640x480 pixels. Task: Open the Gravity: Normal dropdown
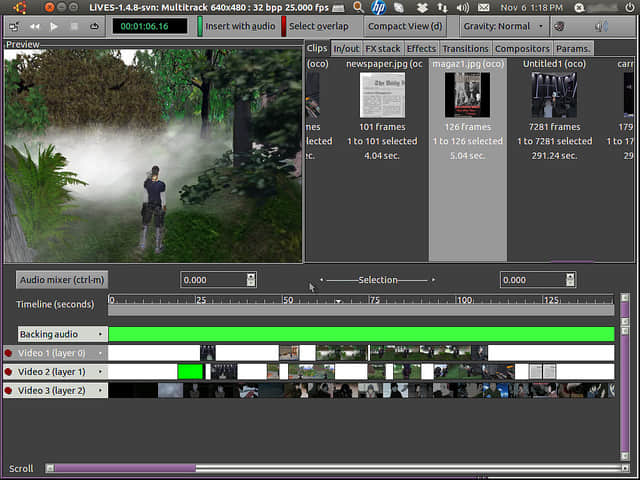[505, 26]
